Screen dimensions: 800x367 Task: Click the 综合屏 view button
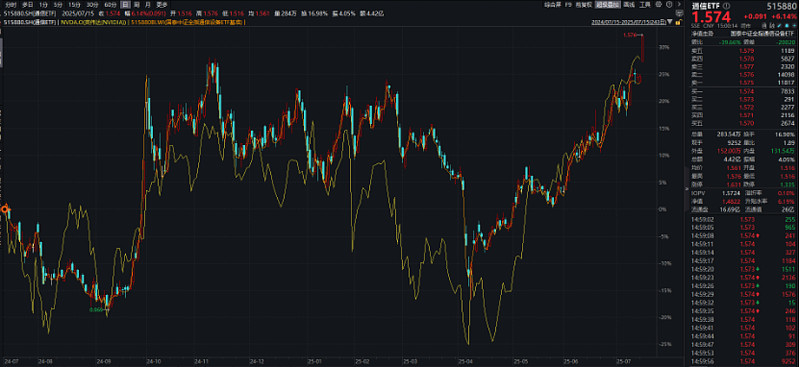(553, 4)
